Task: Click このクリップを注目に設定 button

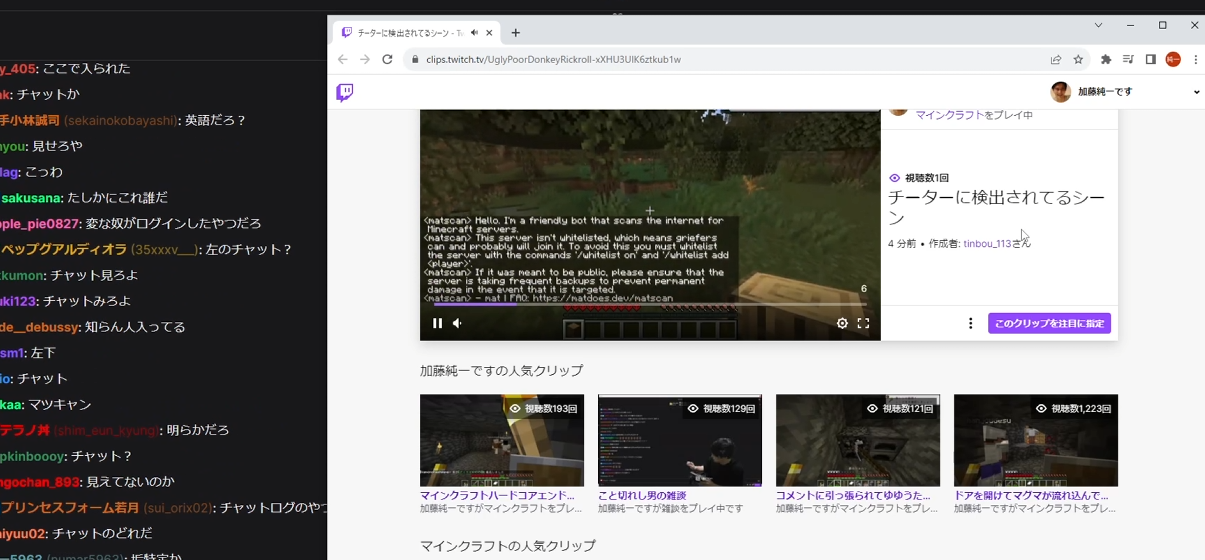Action: click(1049, 323)
